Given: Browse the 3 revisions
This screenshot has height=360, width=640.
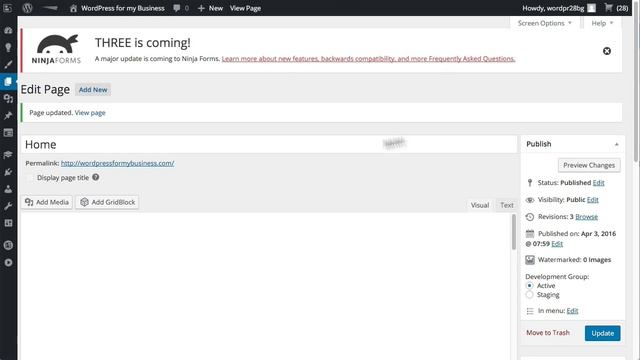Looking at the screenshot, I should (587, 217).
